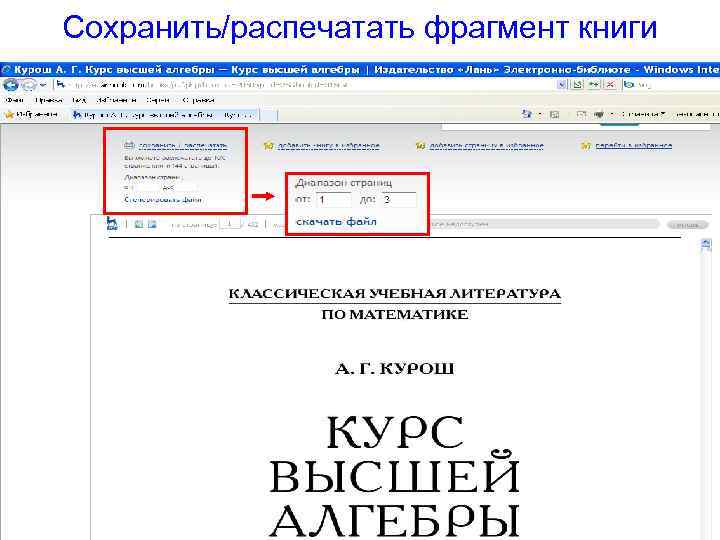Open the Сервис menu
This screenshot has width=720, height=540.
coord(158,100)
